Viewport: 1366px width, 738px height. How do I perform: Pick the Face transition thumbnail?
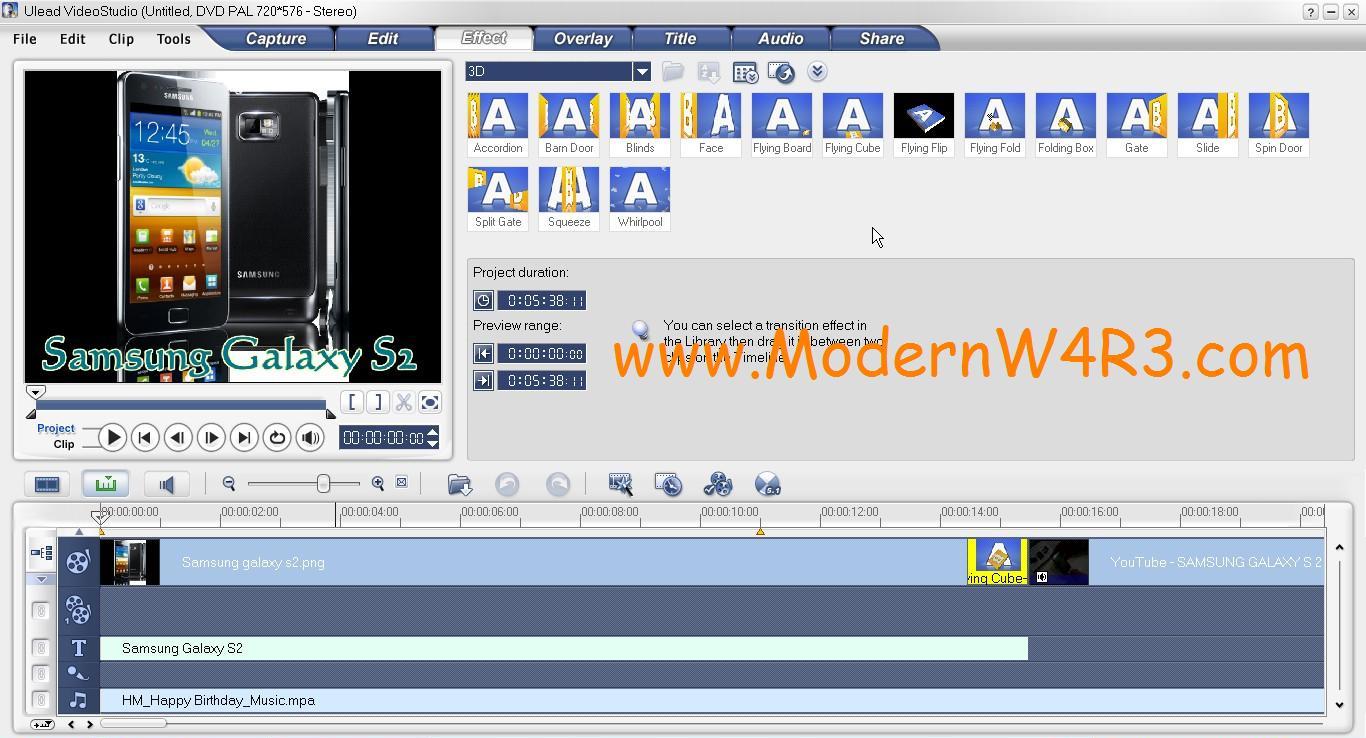711,124
